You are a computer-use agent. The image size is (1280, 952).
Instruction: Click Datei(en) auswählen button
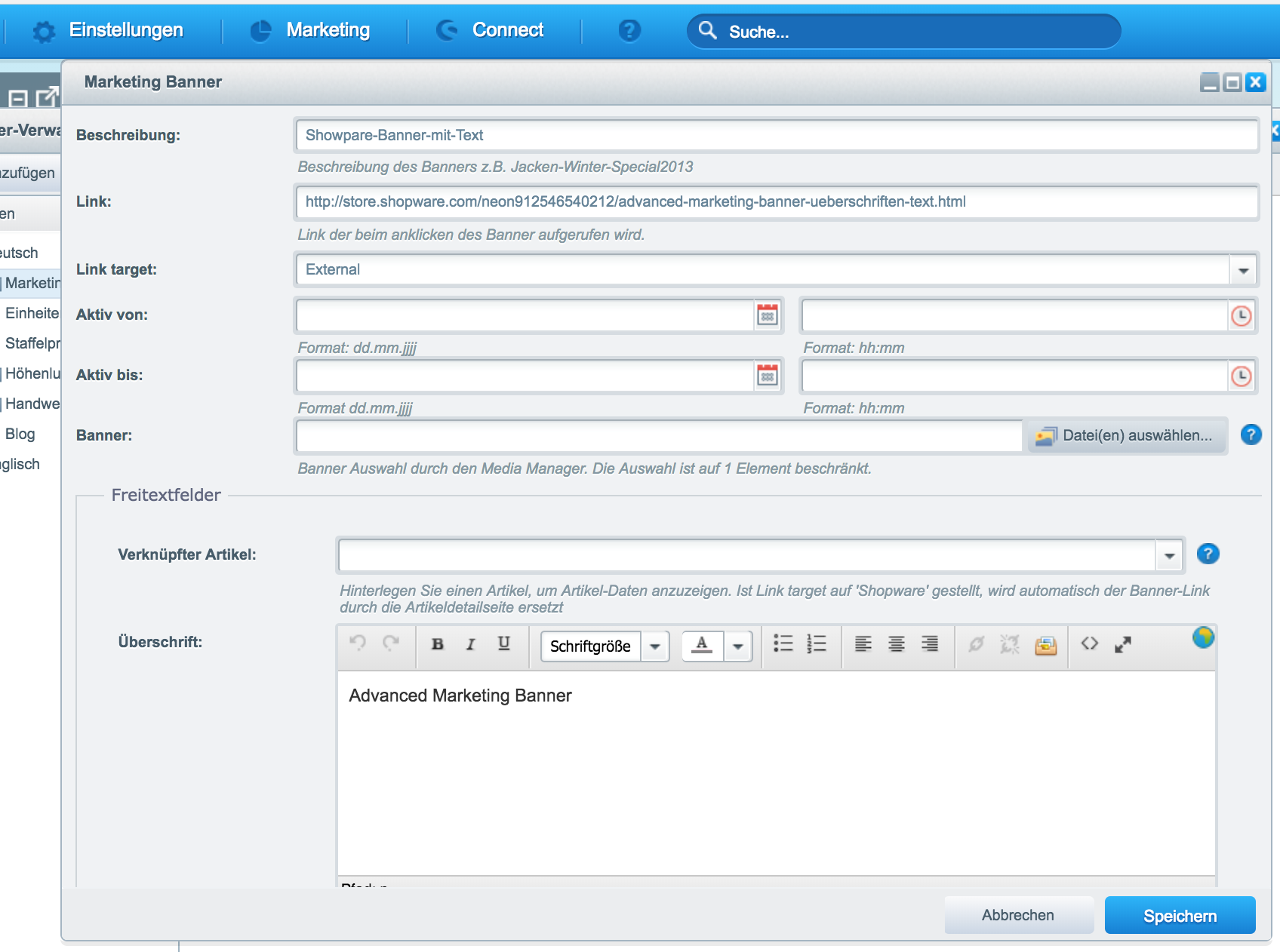tap(1127, 435)
